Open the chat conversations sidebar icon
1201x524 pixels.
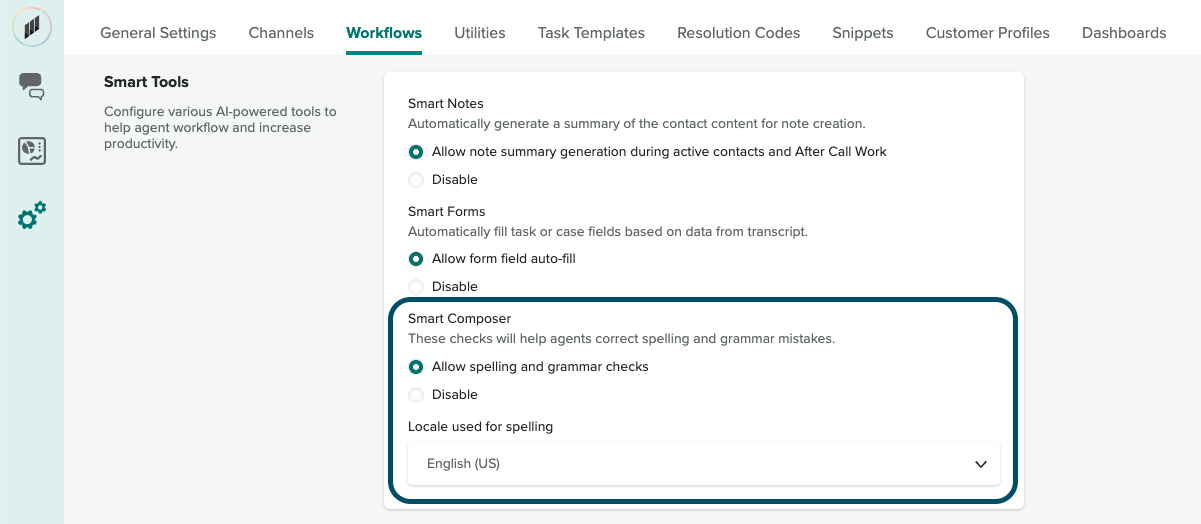point(32,87)
